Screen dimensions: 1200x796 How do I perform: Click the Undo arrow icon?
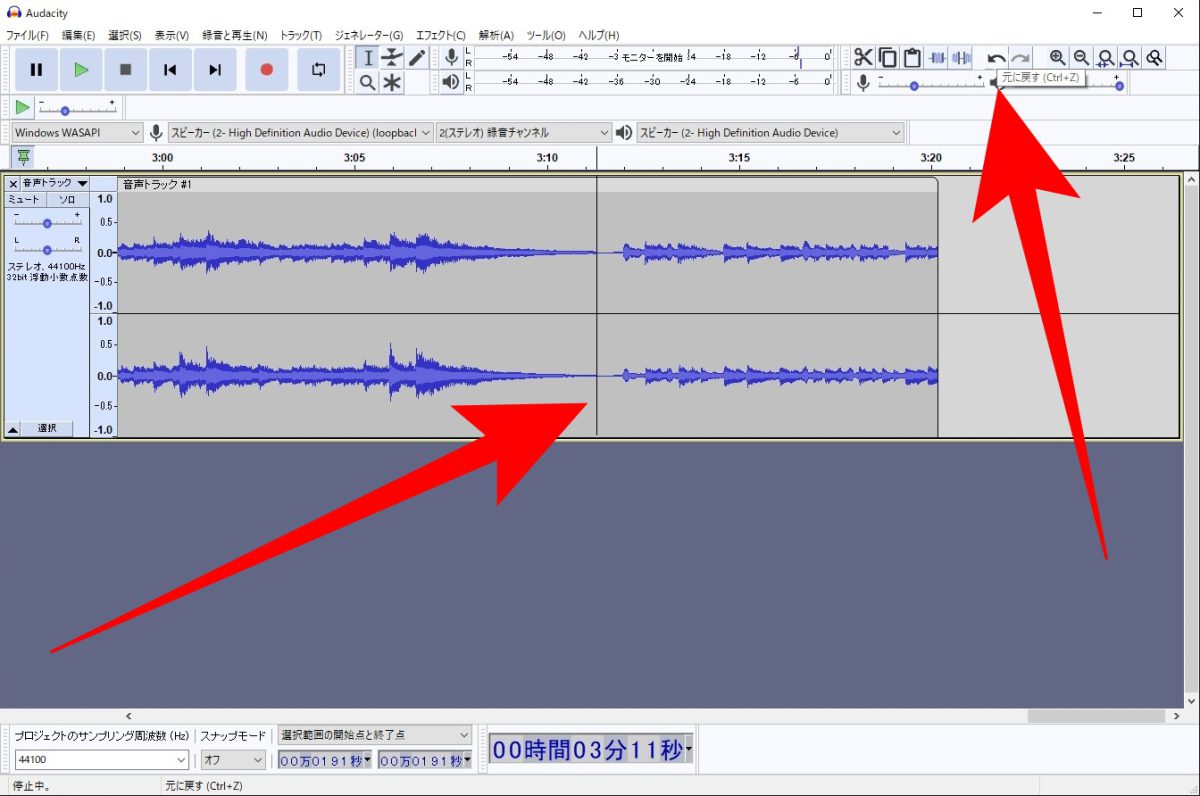click(996, 59)
